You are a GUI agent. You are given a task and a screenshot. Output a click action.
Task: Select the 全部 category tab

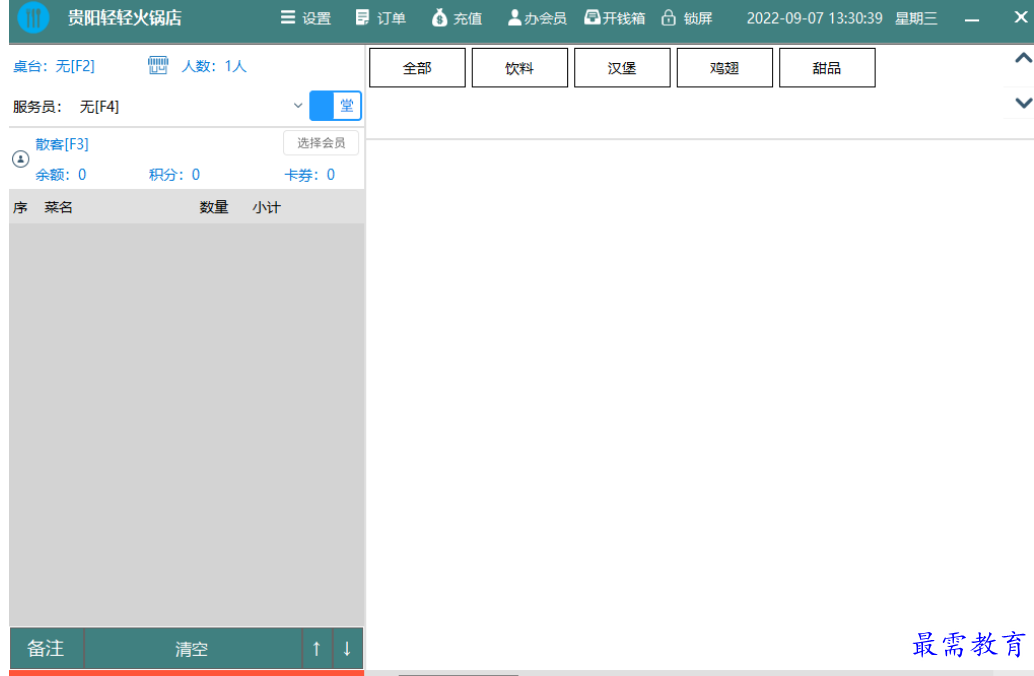click(x=417, y=67)
